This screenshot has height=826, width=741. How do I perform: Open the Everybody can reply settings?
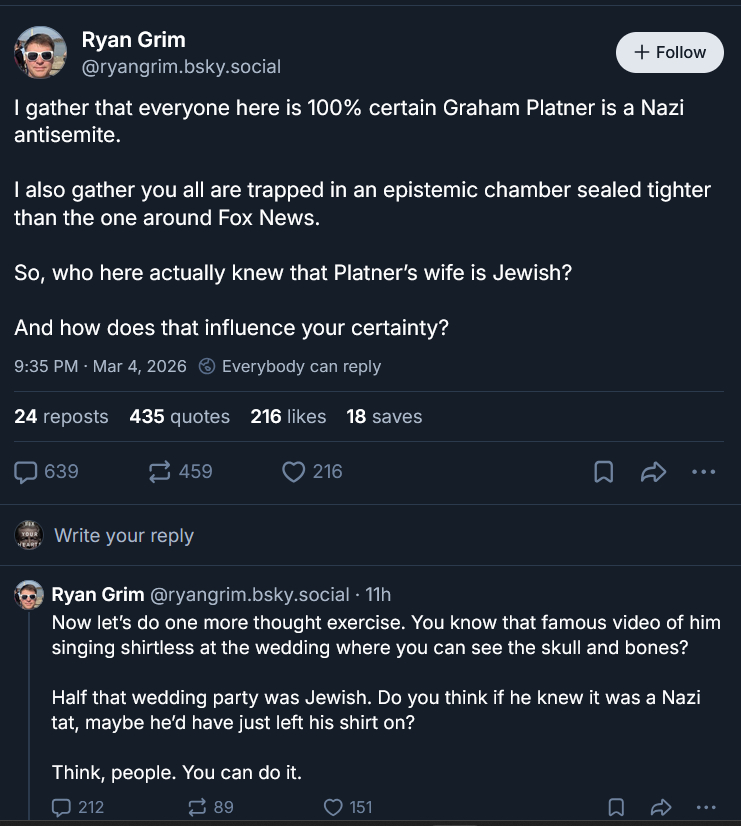pyautogui.click(x=290, y=366)
